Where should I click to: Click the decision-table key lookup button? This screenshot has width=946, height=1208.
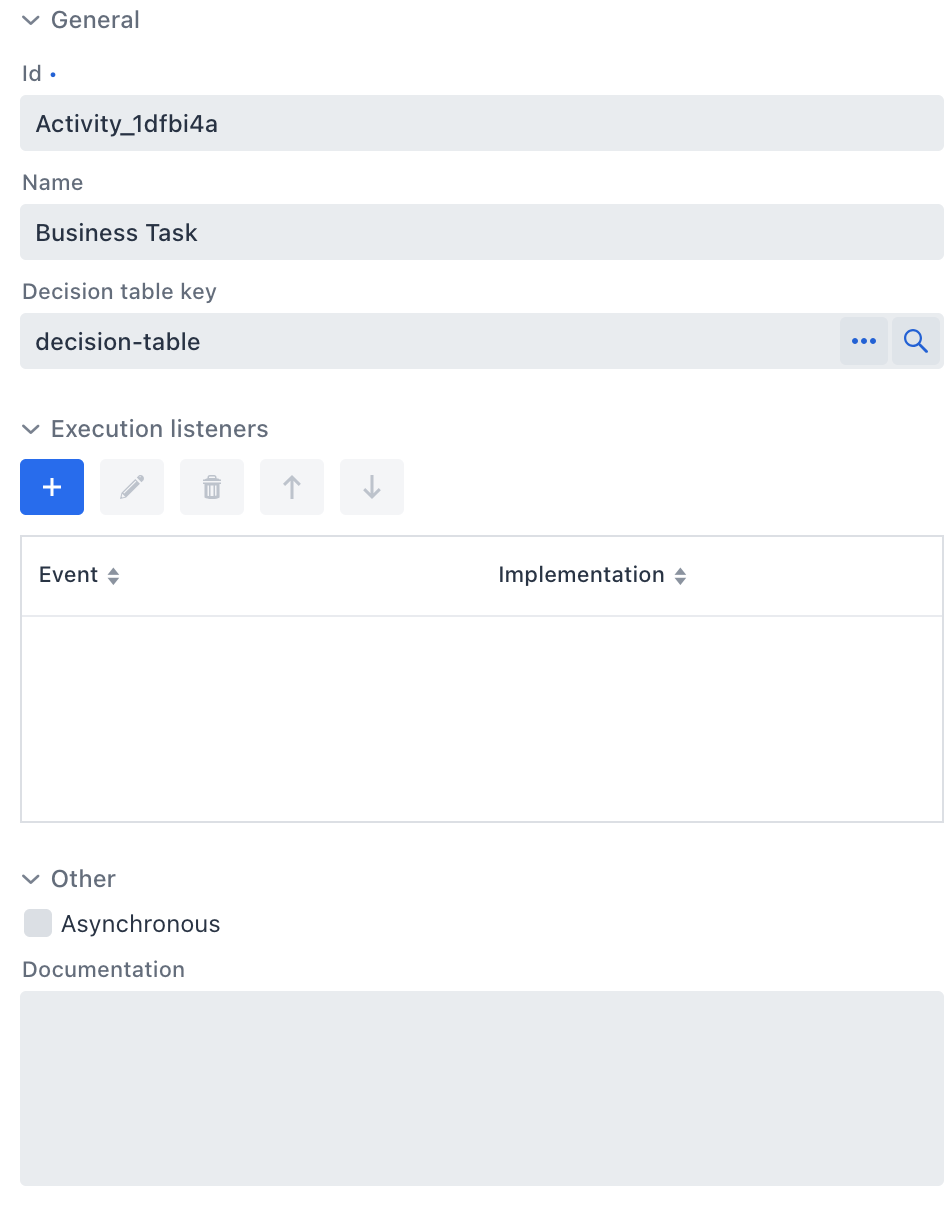[x=916, y=341]
